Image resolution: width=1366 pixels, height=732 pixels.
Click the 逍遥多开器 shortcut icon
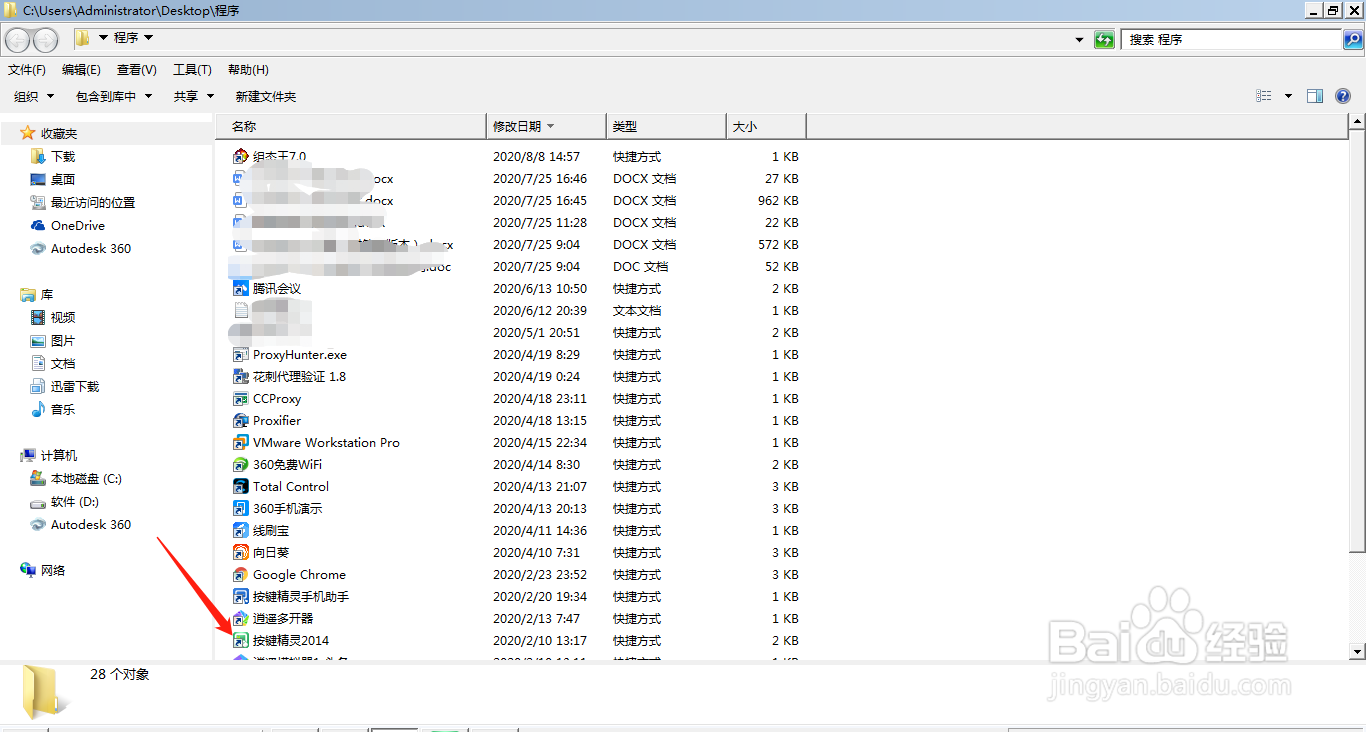coord(240,618)
